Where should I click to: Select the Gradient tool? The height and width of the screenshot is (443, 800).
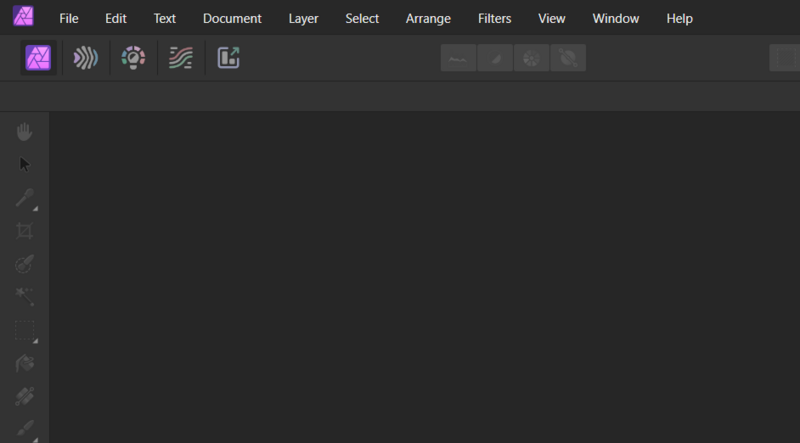(24, 397)
